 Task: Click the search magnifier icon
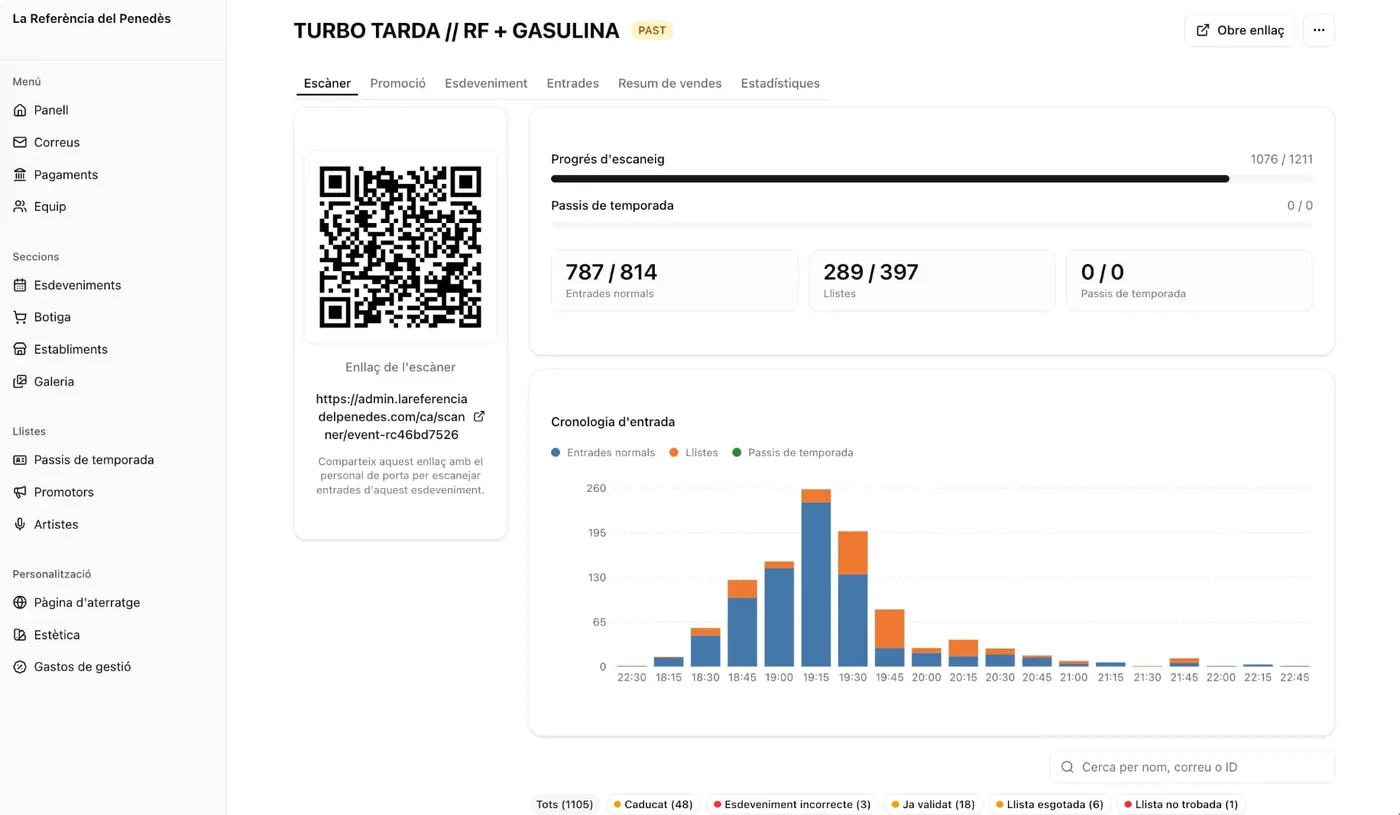[x=1068, y=767]
